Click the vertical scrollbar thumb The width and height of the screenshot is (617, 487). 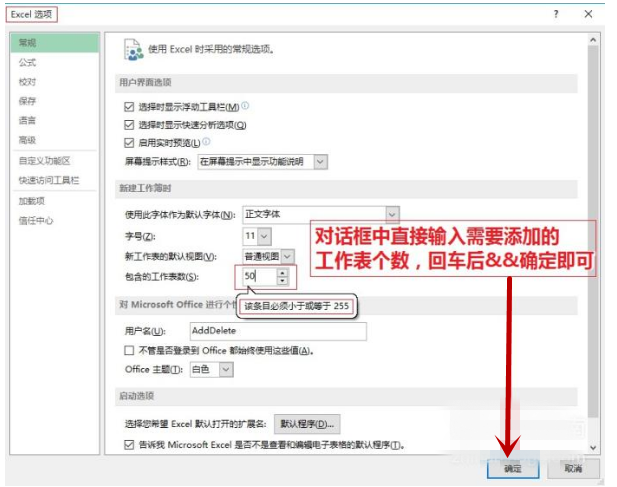click(593, 231)
